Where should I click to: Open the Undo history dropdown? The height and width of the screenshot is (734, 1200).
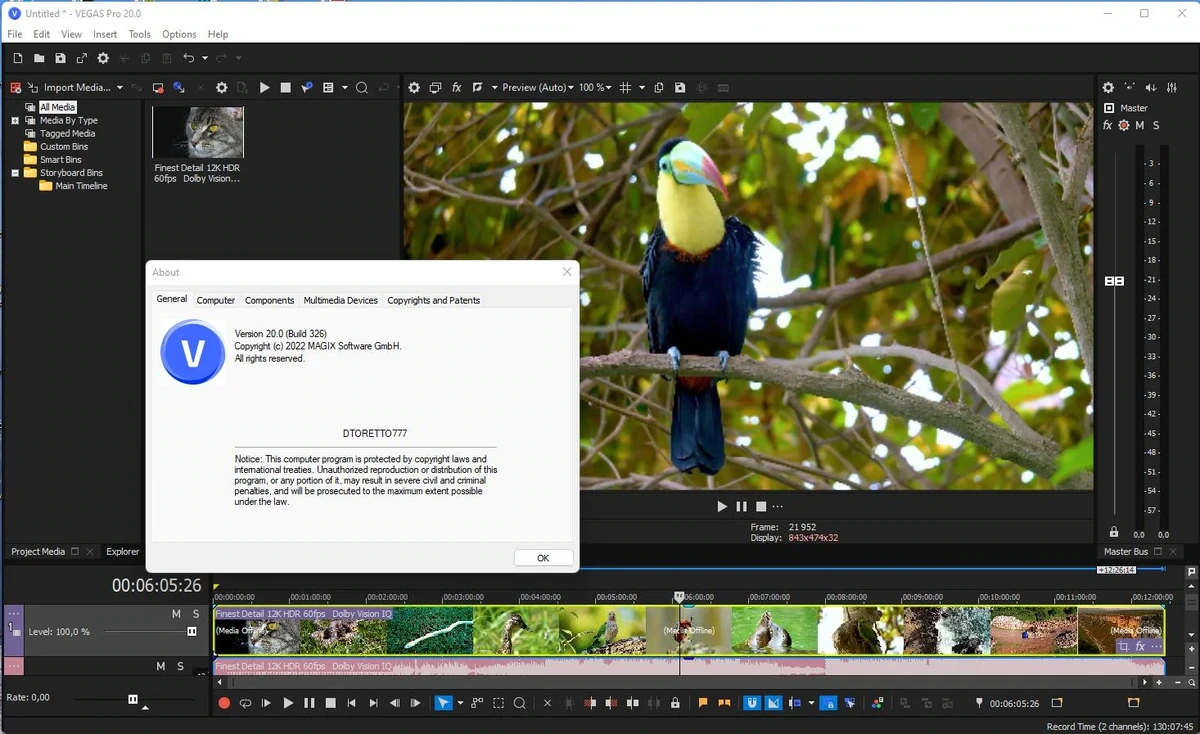click(204, 59)
